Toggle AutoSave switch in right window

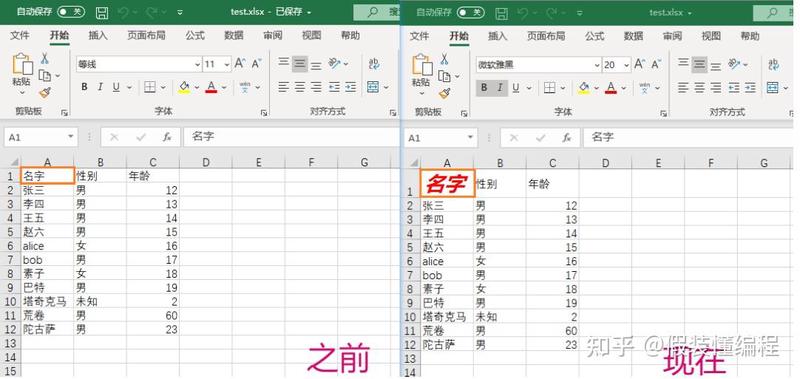pyautogui.click(x=470, y=12)
